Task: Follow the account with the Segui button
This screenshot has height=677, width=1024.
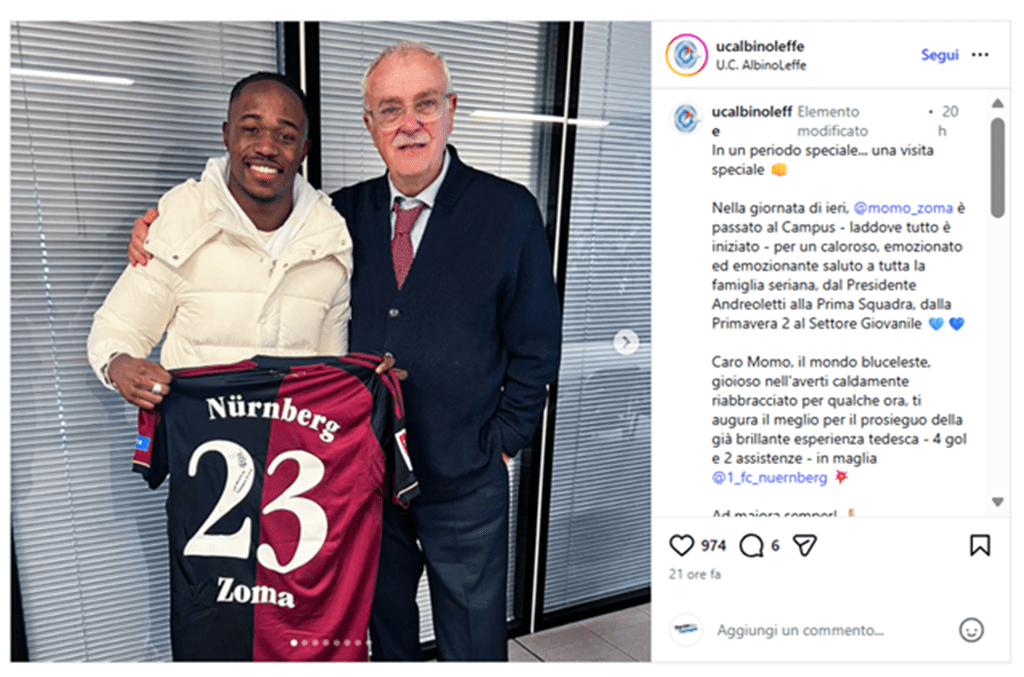Action: coord(940,55)
